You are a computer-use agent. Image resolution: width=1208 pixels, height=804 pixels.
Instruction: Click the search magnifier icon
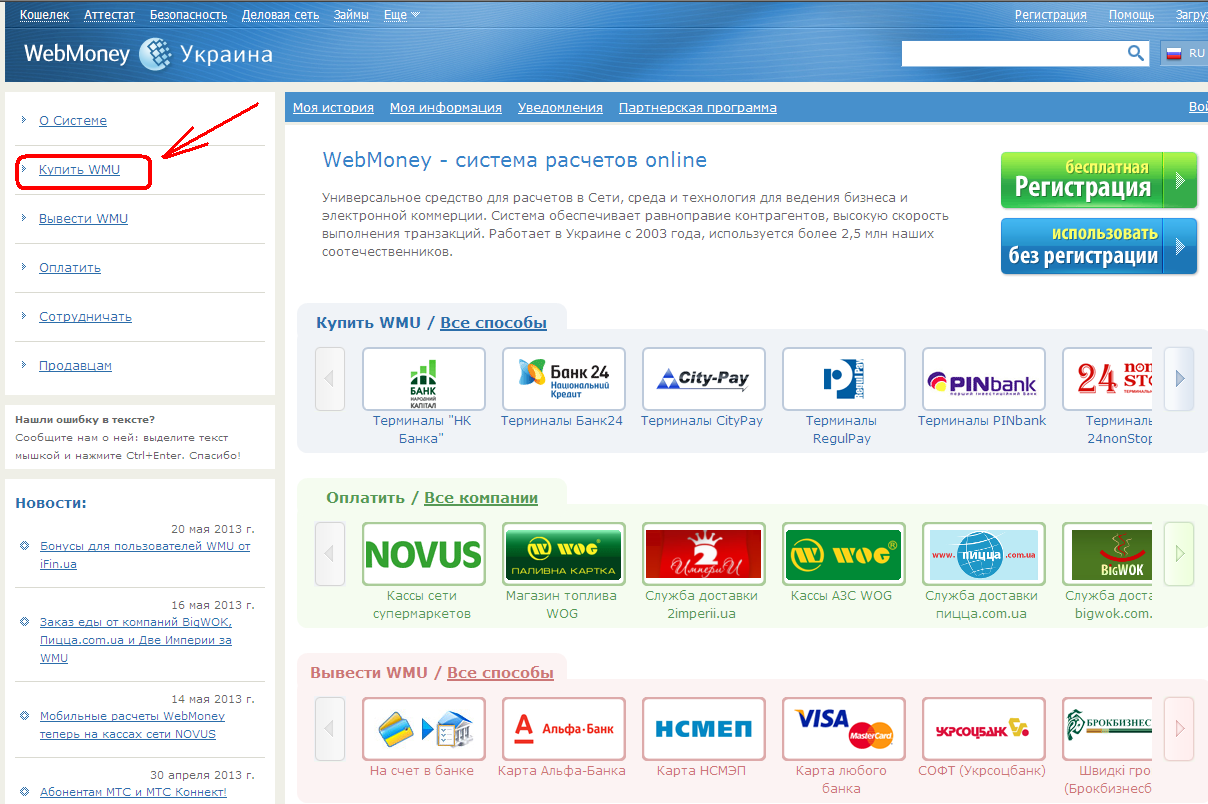1136,53
